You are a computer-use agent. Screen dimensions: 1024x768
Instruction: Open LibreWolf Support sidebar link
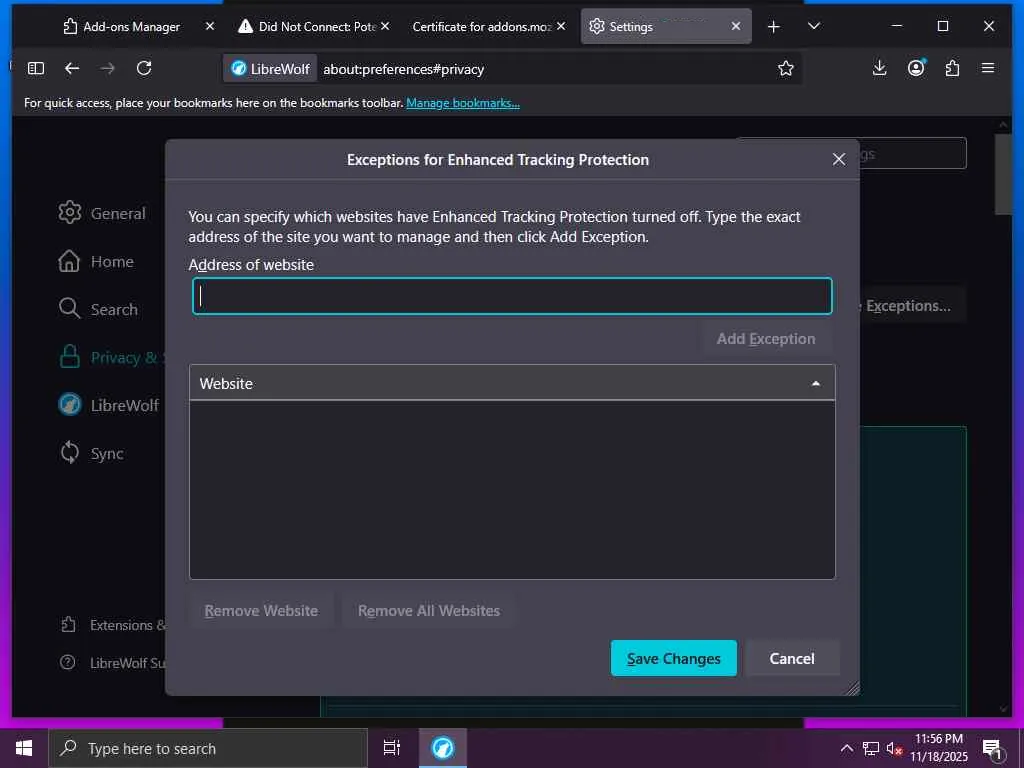[x=112, y=663]
